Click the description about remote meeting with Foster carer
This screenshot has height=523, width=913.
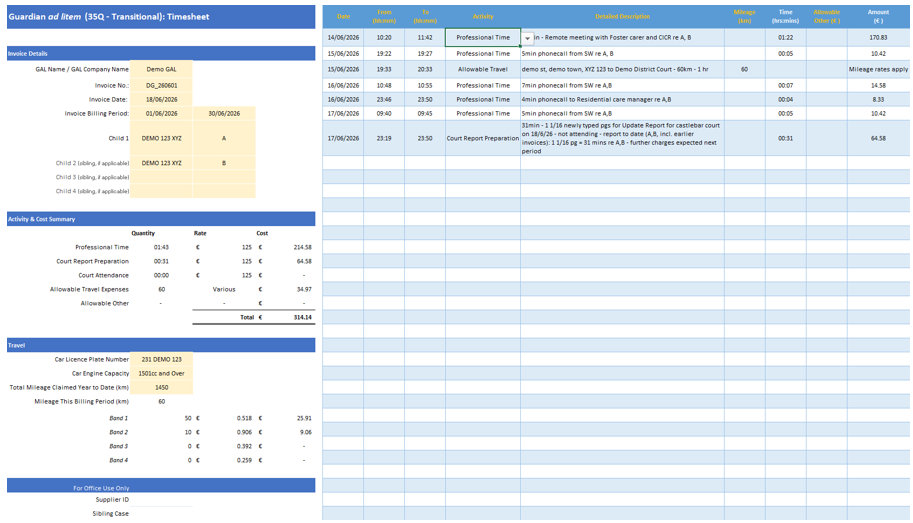(622, 37)
